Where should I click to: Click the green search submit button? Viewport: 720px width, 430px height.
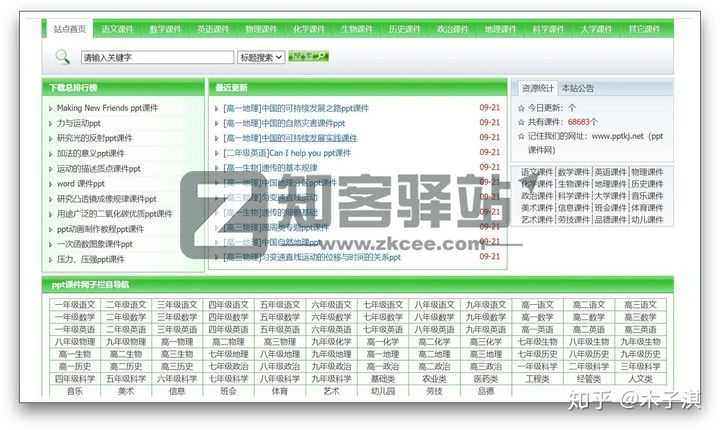pos(308,57)
